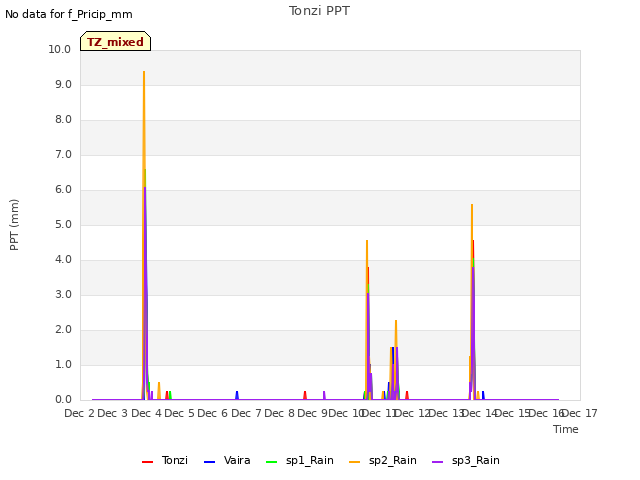Screen dimensions: 640x480
Task: Click the orange peak at 2.3 mm
Action: pos(396,321)
